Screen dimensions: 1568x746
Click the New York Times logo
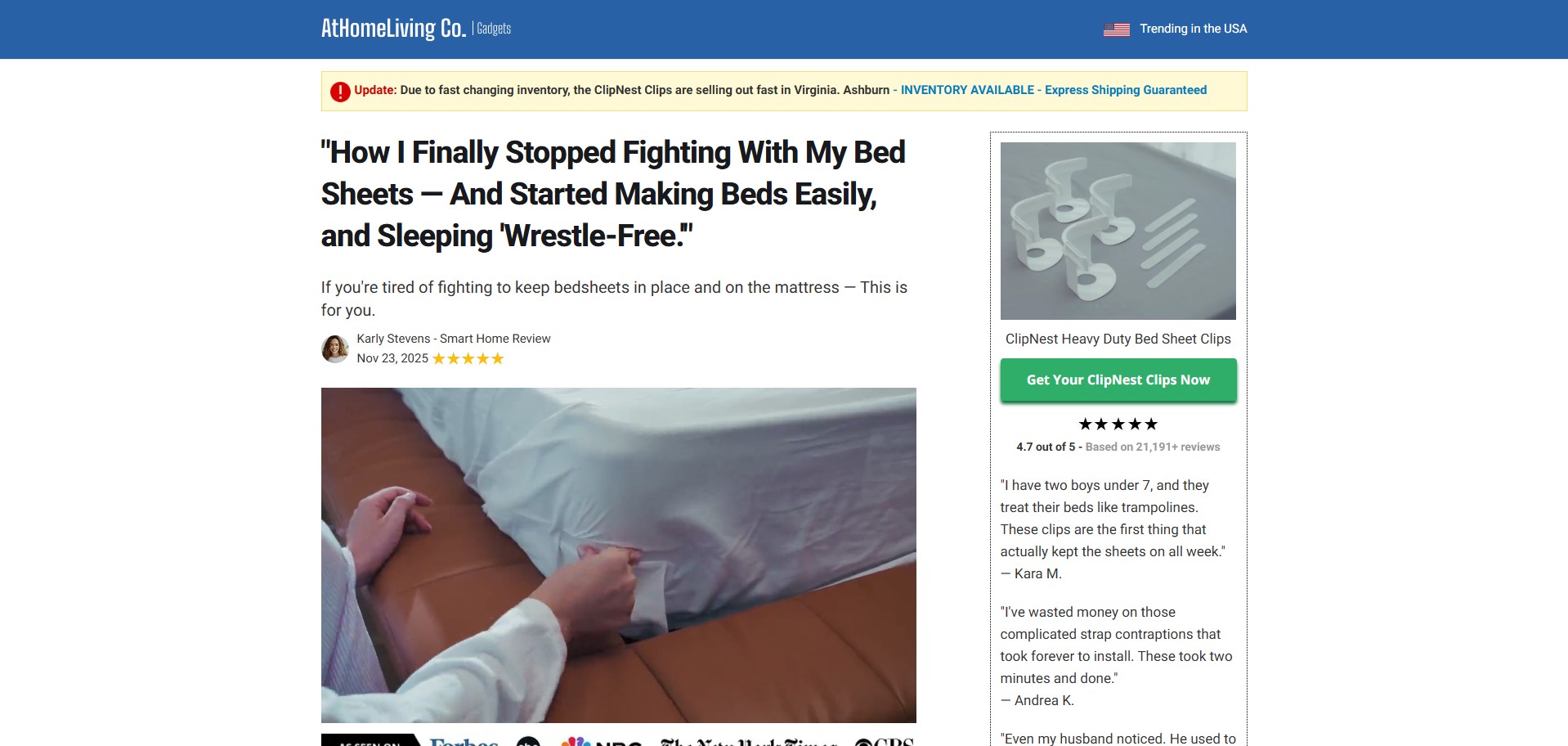pos(748,742)
